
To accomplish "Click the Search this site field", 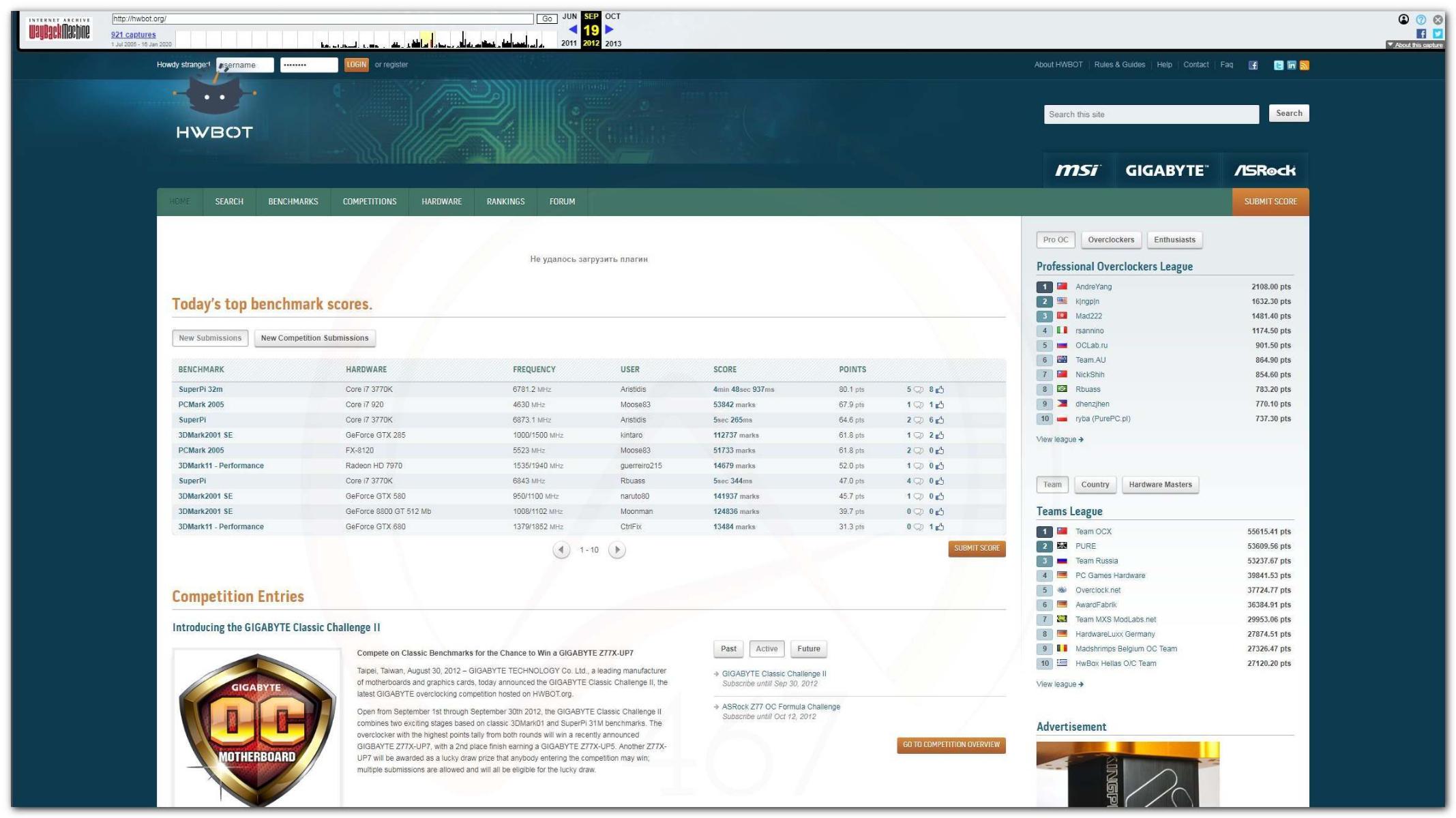I will [1150, 115].
